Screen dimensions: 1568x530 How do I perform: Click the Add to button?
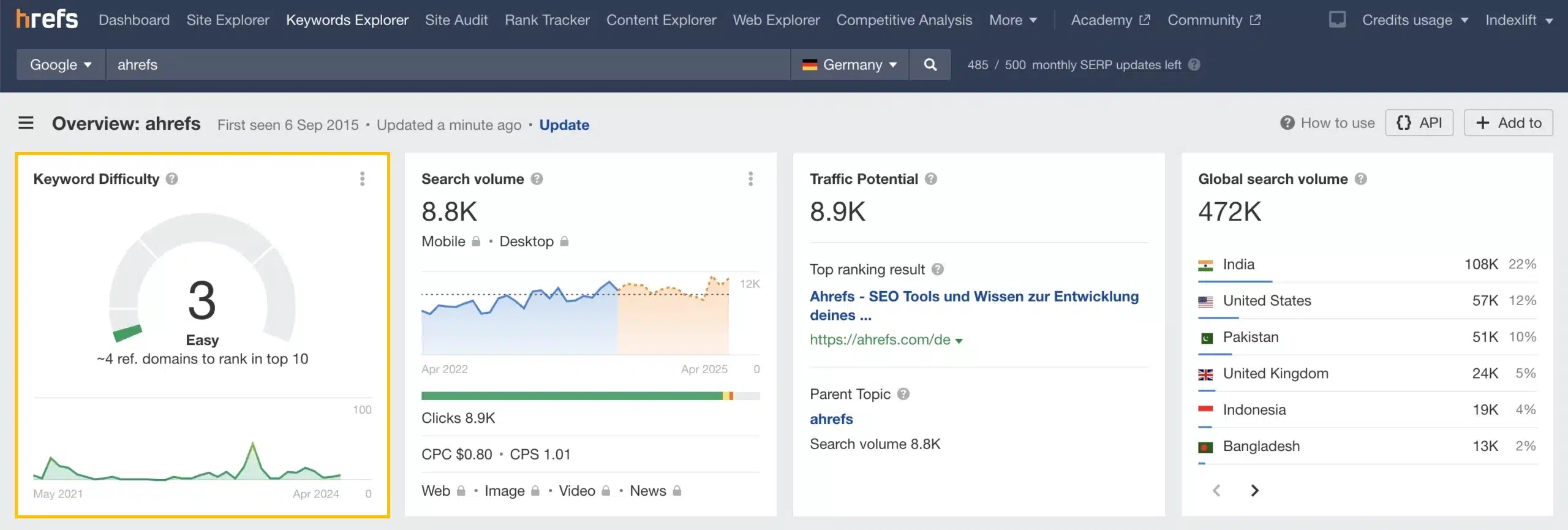point(1509,123)
